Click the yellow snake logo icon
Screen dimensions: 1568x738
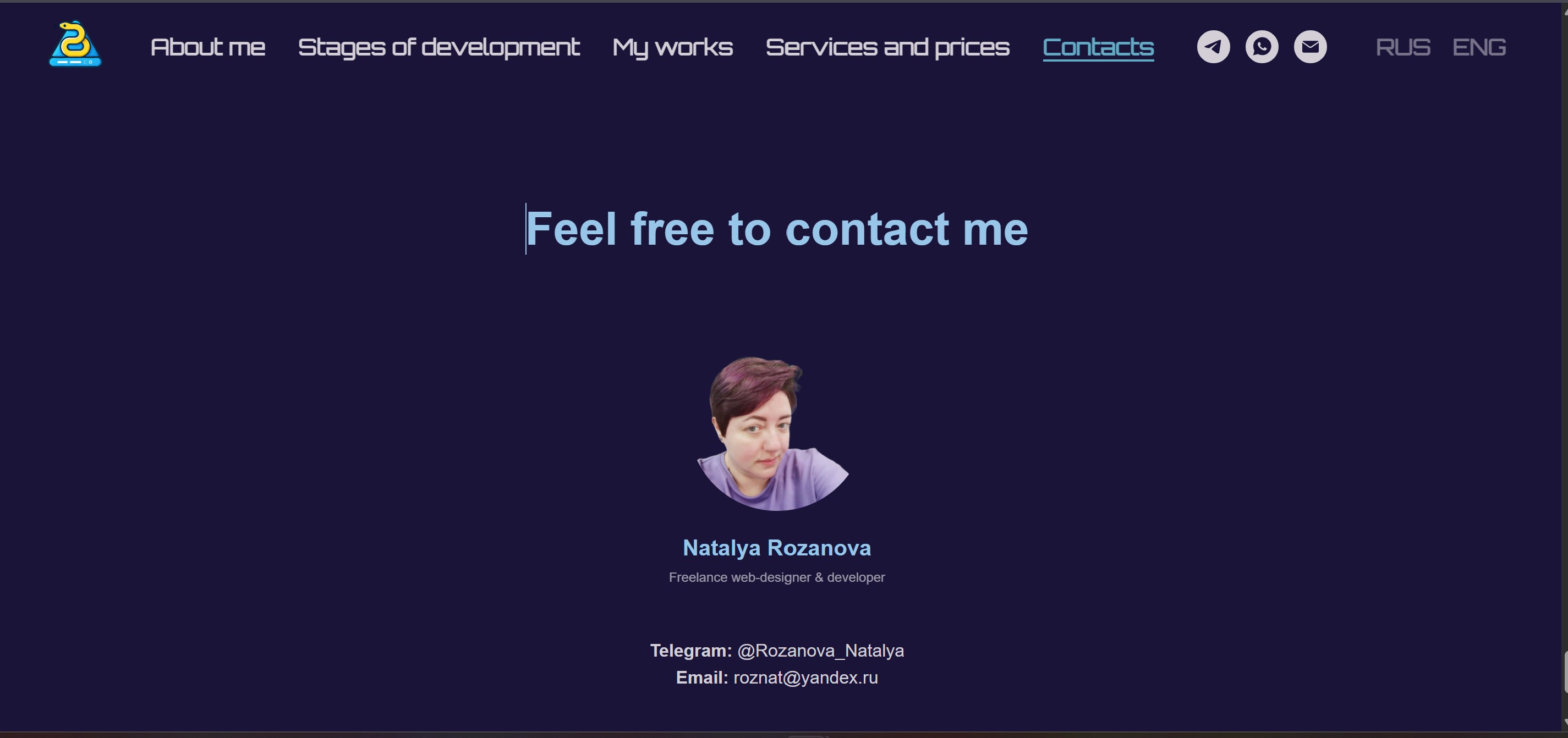pyautogui.click(x=75, y=44)
